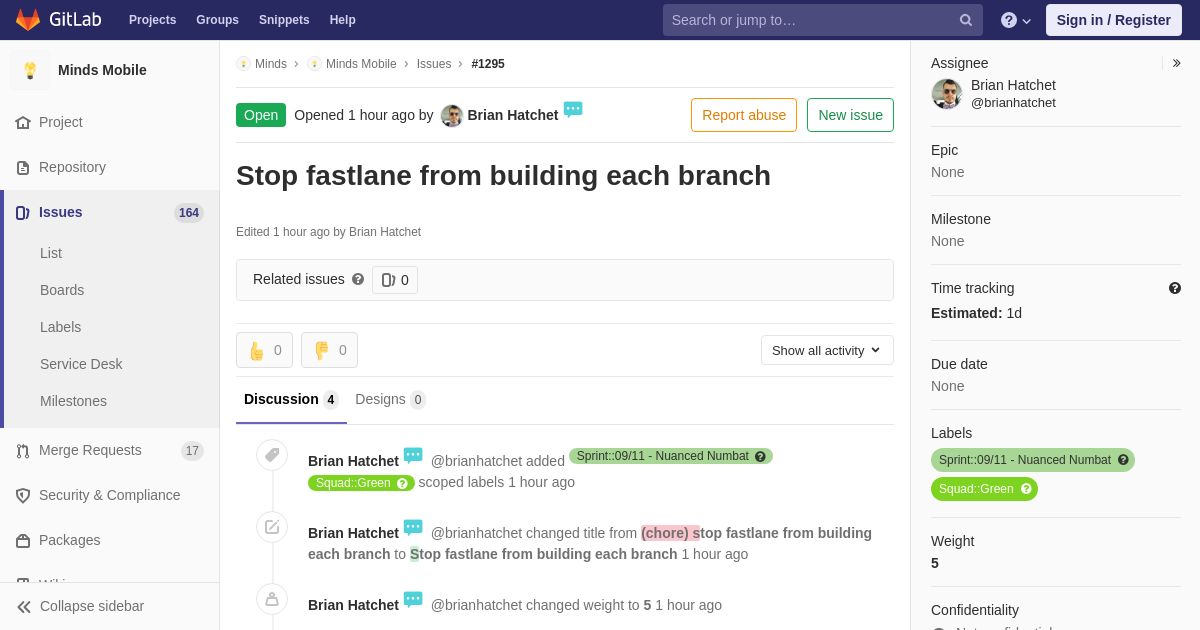1200x630 pixels.
Task: Click the assignee avatar in right sidebar
Action: [946, 94]
